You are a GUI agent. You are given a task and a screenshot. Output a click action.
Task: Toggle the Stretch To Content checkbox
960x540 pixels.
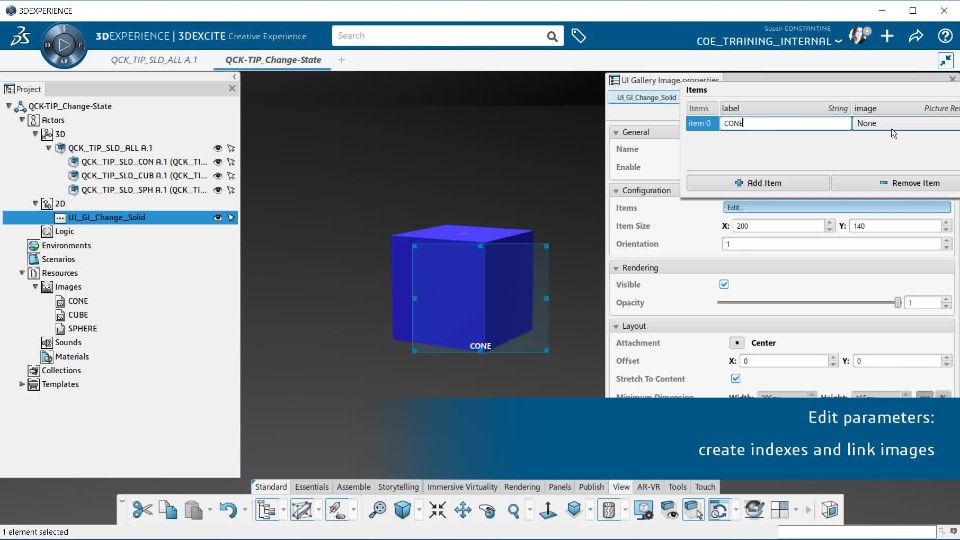(x=736, y=379)
